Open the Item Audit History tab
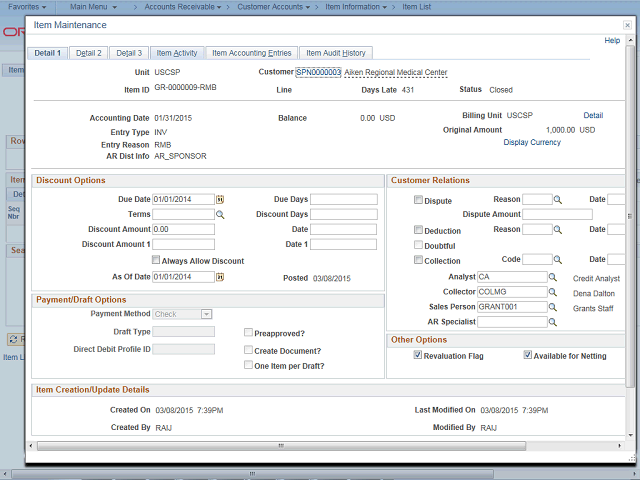Image resolution: width=640 pixels, height=480 pixels. (335, 53)
